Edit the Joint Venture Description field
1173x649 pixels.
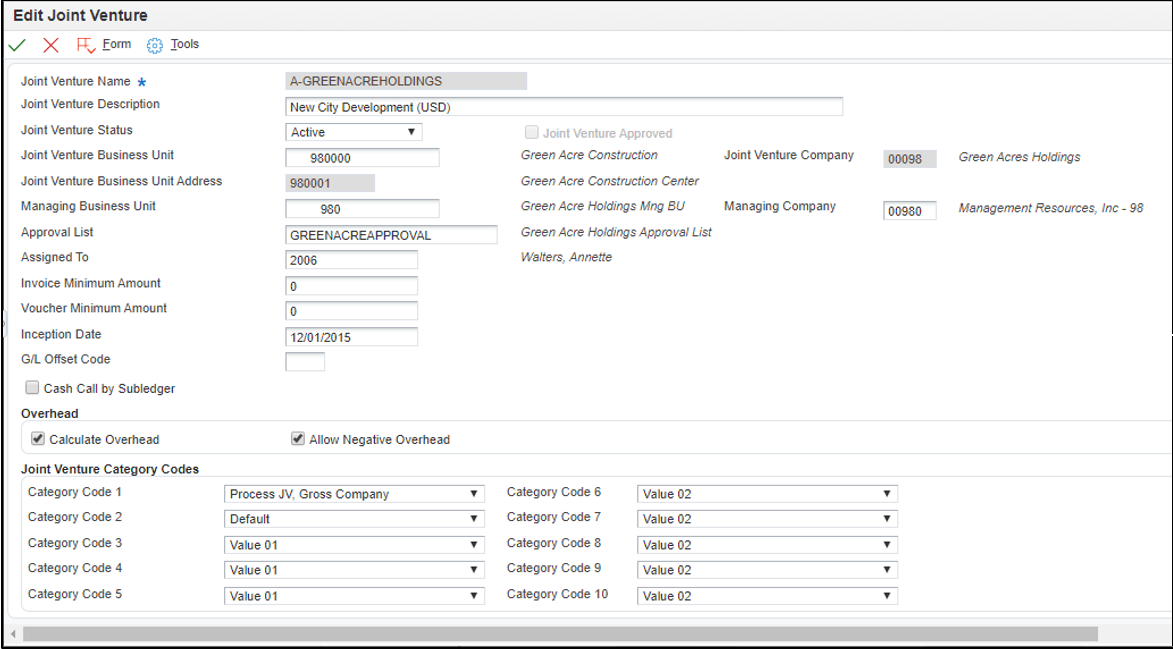[x=564, y=107]
